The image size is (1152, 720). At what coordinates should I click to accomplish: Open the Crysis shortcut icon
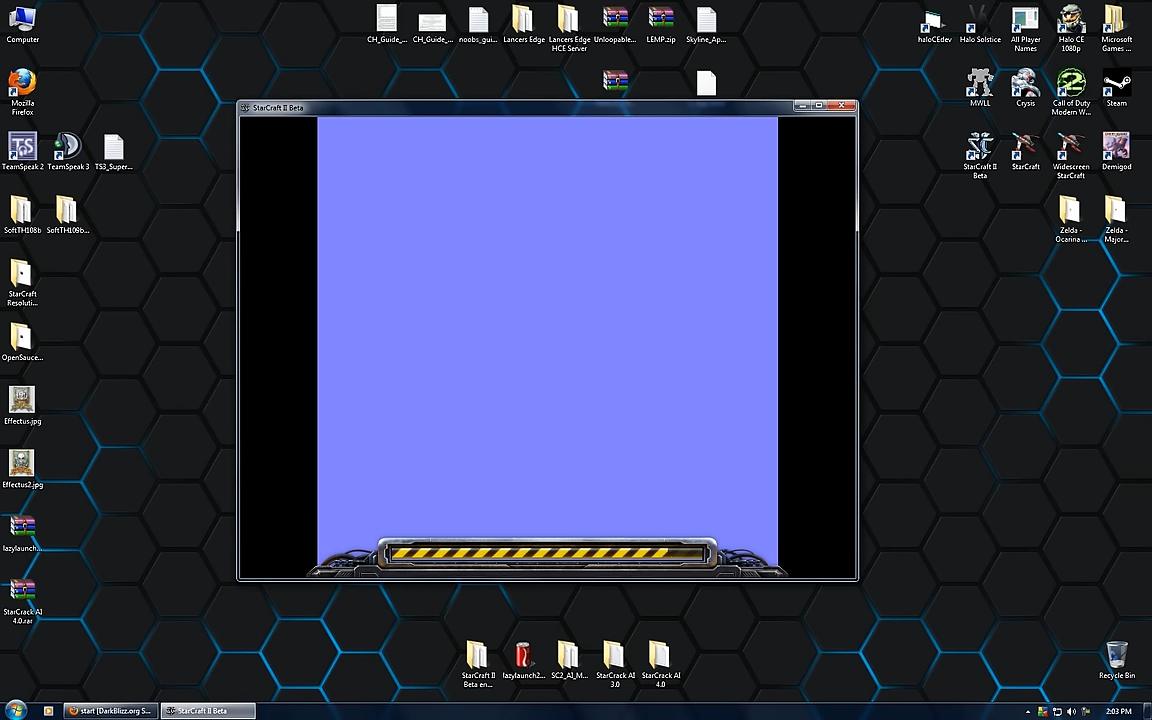pos(1025,84)
